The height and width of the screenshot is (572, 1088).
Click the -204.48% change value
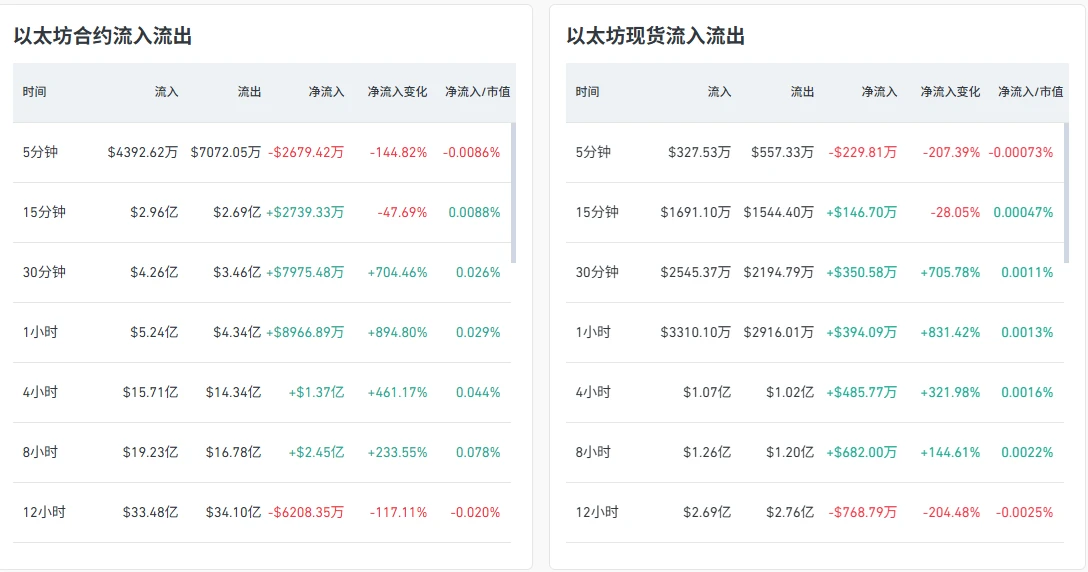point(951,512)
